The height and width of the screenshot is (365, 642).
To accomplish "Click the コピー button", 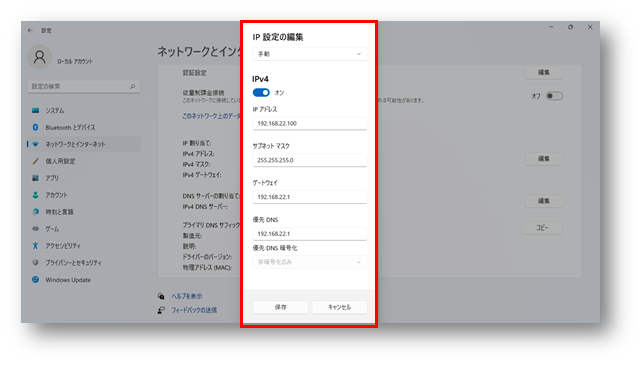I will [x=543, y=227].
